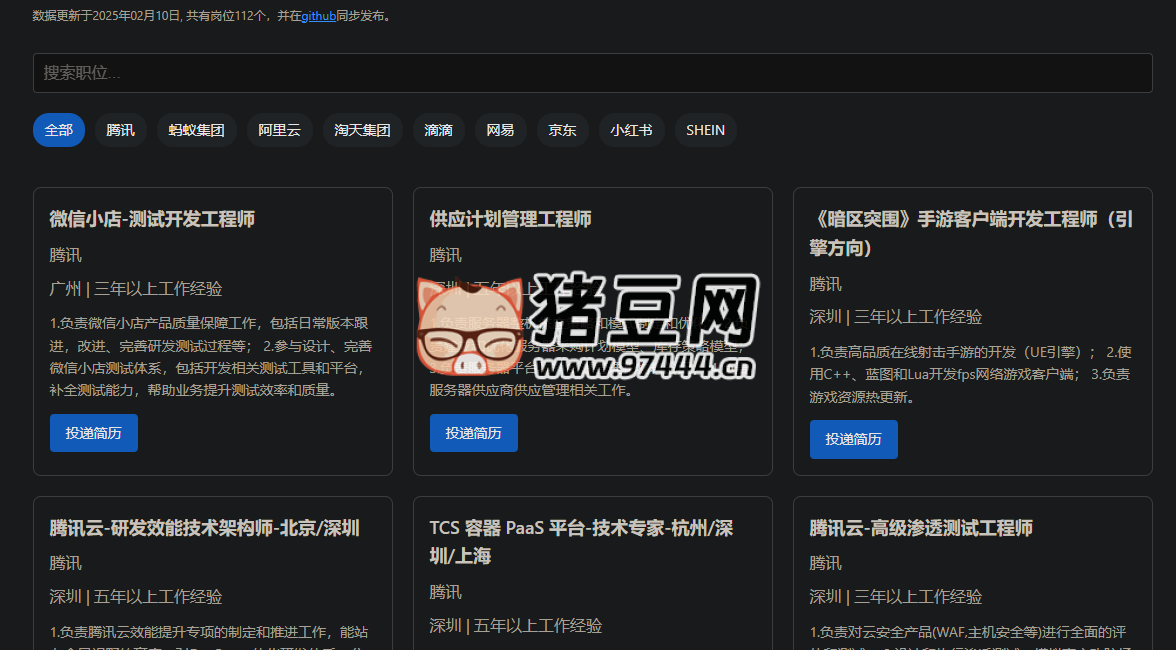
Task: Submit resume for 暗区突围 手游客户端开发工程师
Action: point(854,439)
